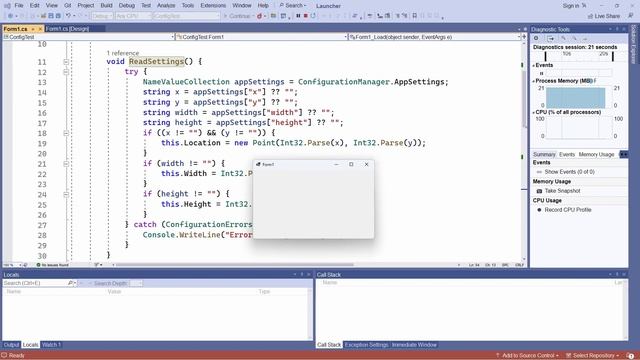Click the editor horizontal scrollbar
Viewport: 640px width, 360px height.
(x=235, y=265)
